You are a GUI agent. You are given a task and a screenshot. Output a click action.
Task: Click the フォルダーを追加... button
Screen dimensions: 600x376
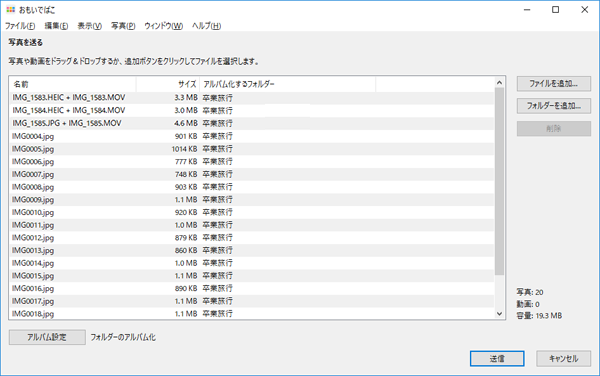pyautogui.click(x=554, y=106)
